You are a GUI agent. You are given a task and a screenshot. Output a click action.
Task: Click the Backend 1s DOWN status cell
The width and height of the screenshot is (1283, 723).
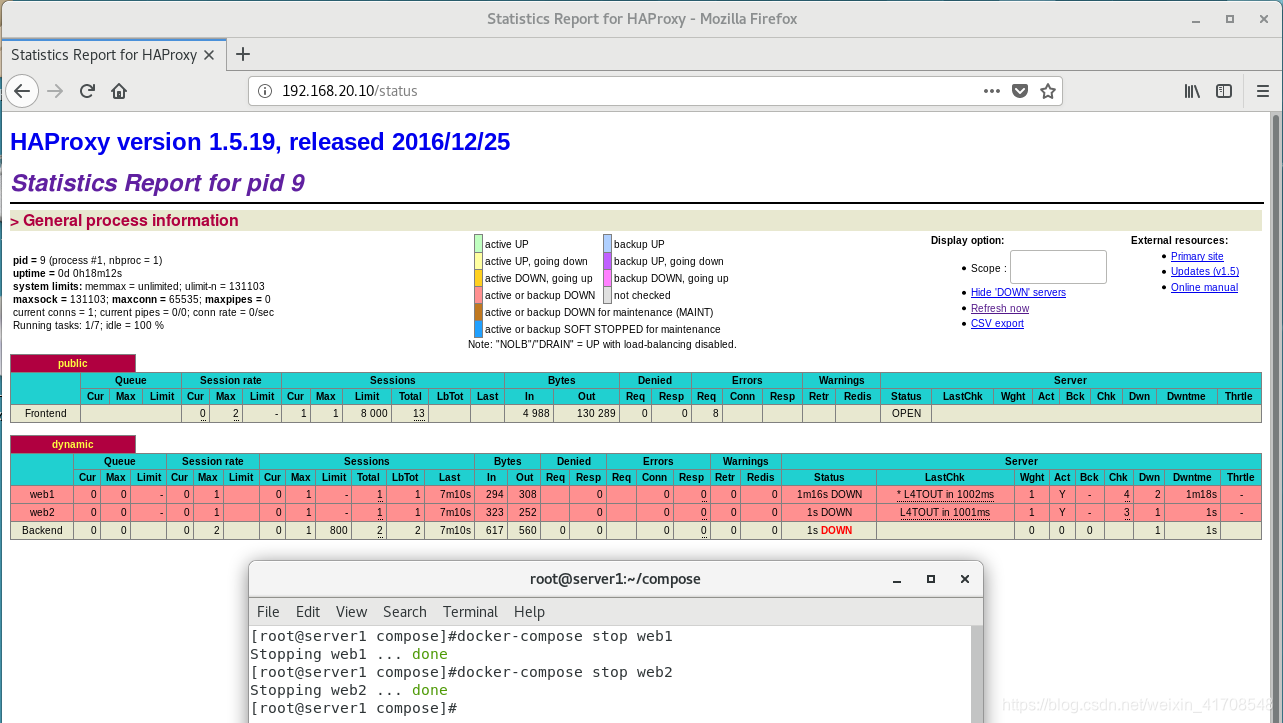click(829, 530)
